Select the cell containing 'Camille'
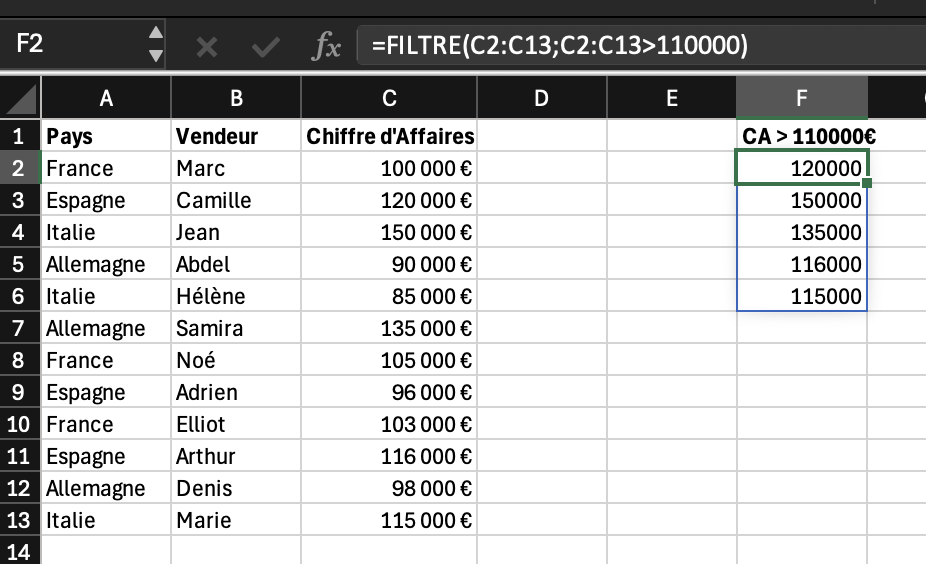Screen dimensions: 926x564 click(x=236, y=200)
